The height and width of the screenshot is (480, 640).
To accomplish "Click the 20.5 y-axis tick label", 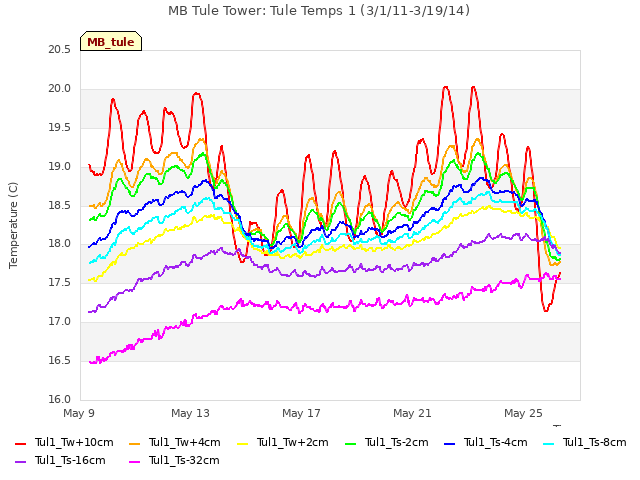I will click(x=60, y=50).
